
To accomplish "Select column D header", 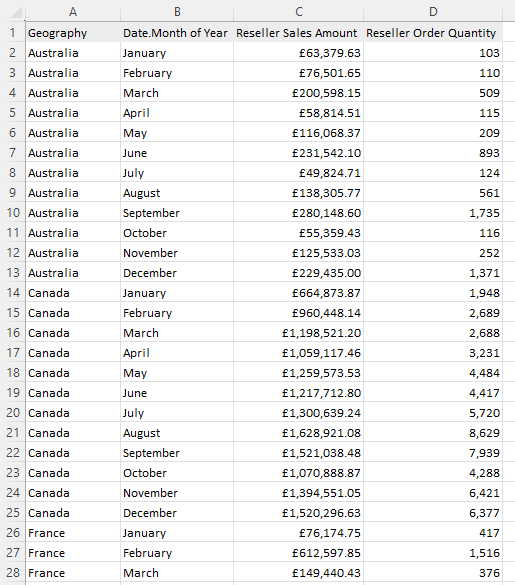I will tap(433, 12).
